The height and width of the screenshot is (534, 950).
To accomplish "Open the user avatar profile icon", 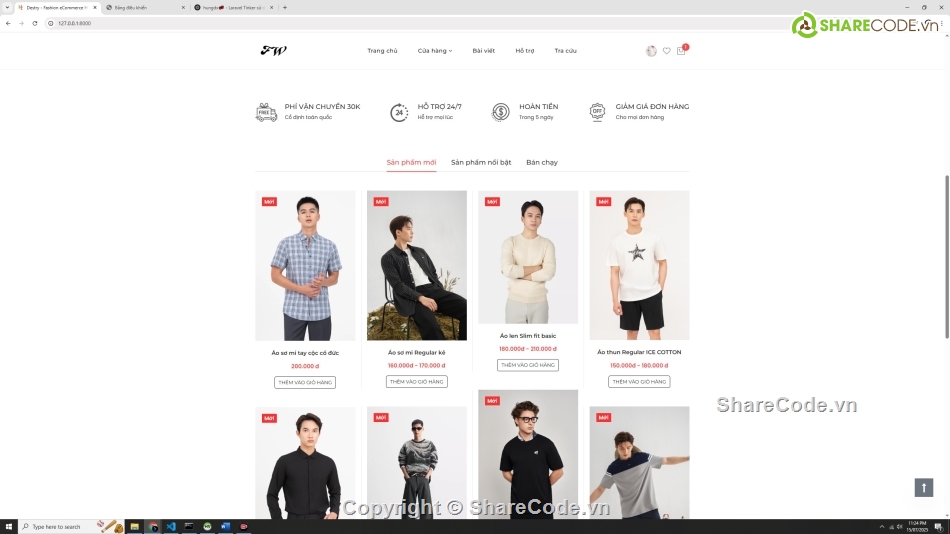I will 651,51.
